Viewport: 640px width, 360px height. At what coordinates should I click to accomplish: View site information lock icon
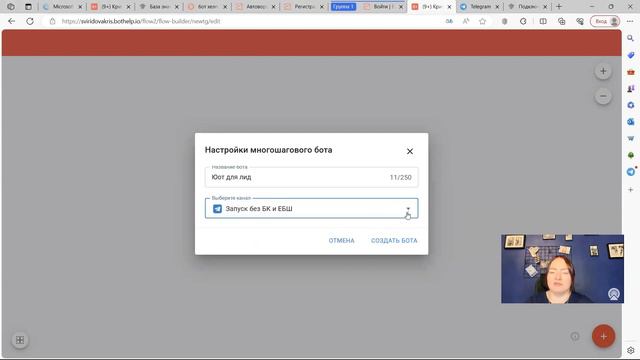(x=52, y=21)
